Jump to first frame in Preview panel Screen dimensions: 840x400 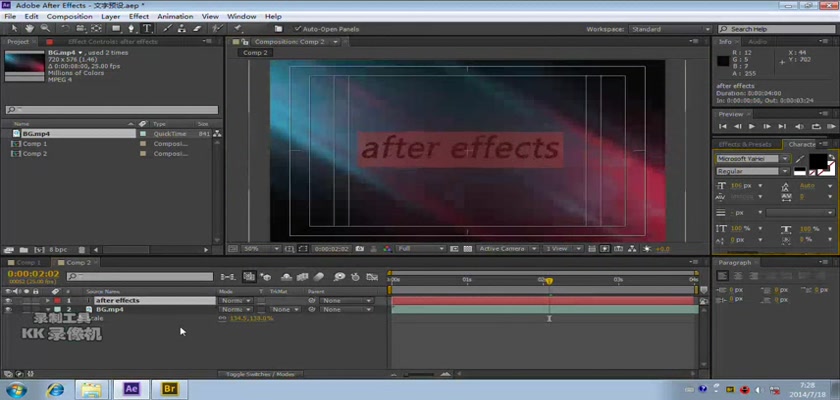[x=723, y=126]
